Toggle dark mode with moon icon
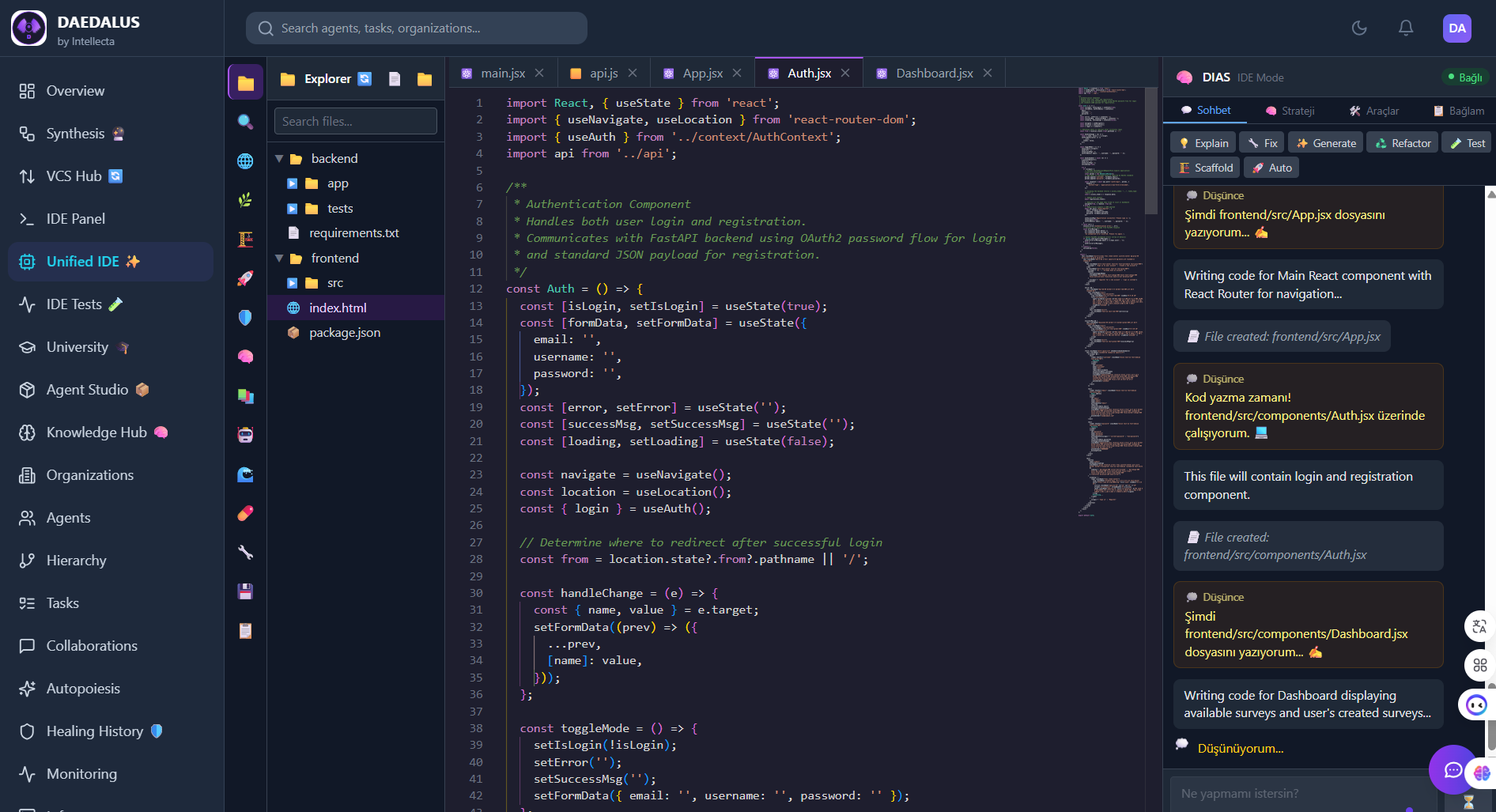1496x812 pixels. 1359,28
